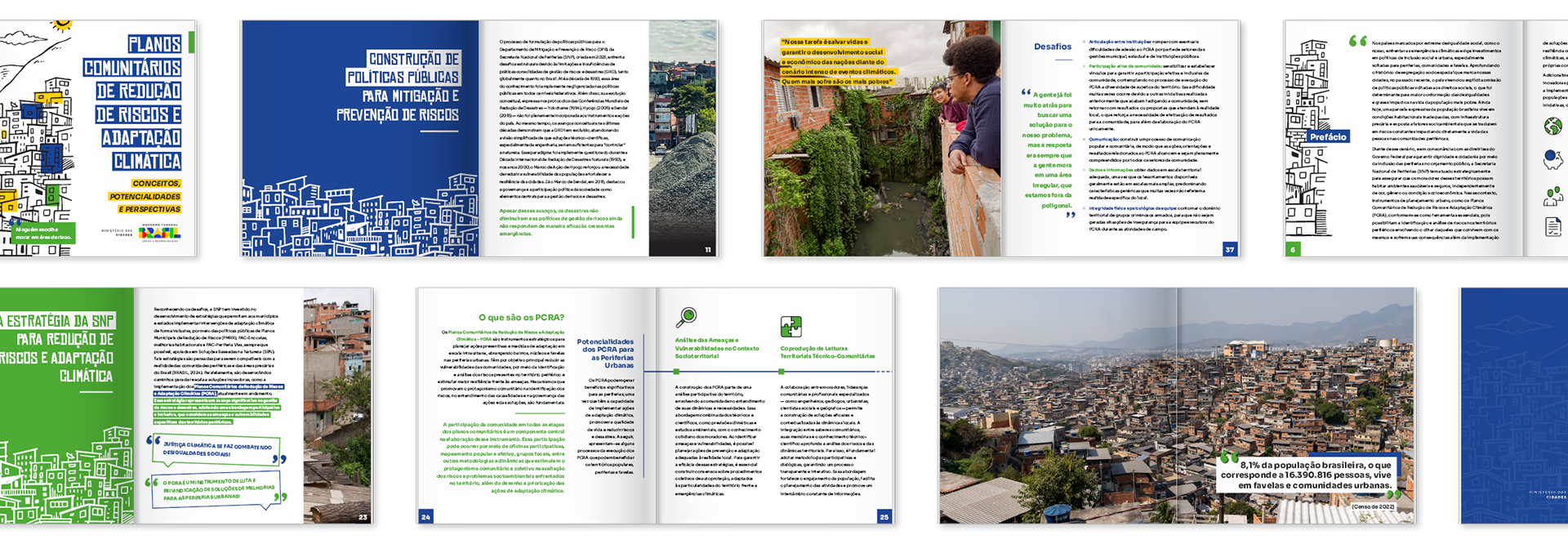Click the white line-art favela on blue page
The image size is (1568, 544).
click(360, 216)
